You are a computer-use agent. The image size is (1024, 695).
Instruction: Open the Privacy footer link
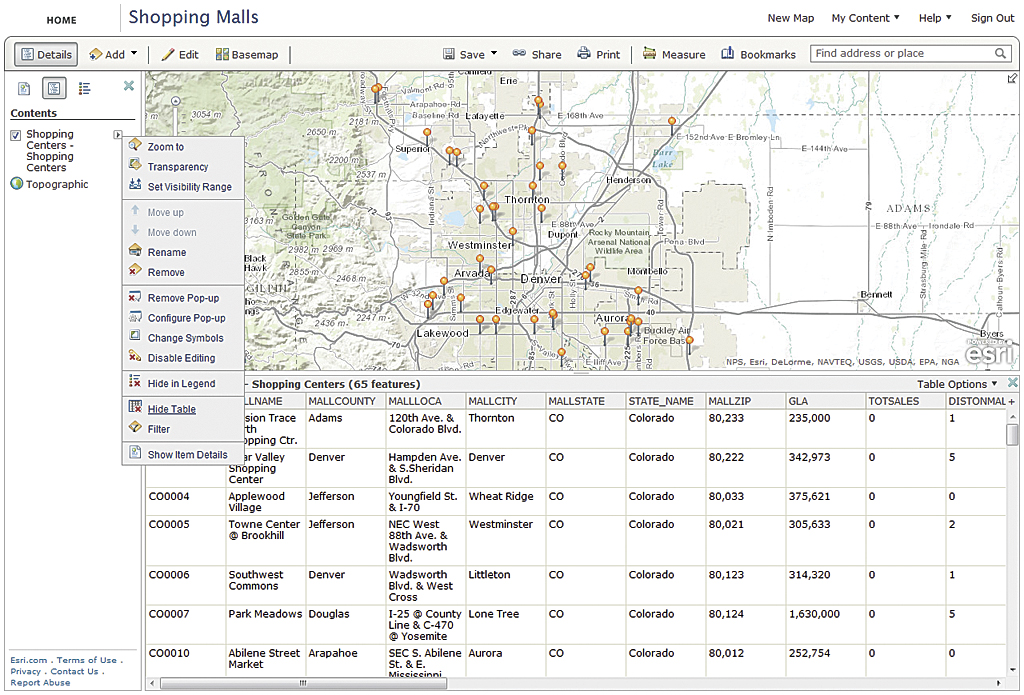[x=25, y=671]
